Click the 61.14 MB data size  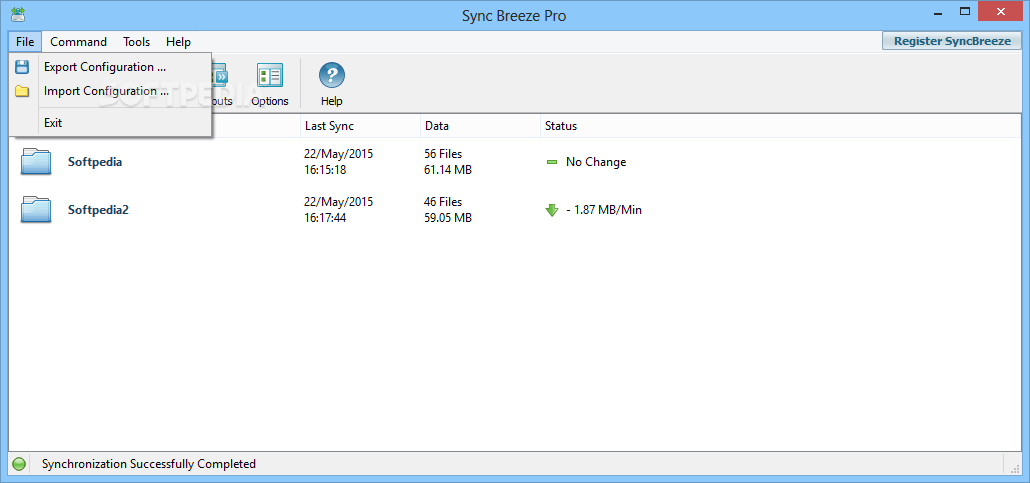click(448, 170)
